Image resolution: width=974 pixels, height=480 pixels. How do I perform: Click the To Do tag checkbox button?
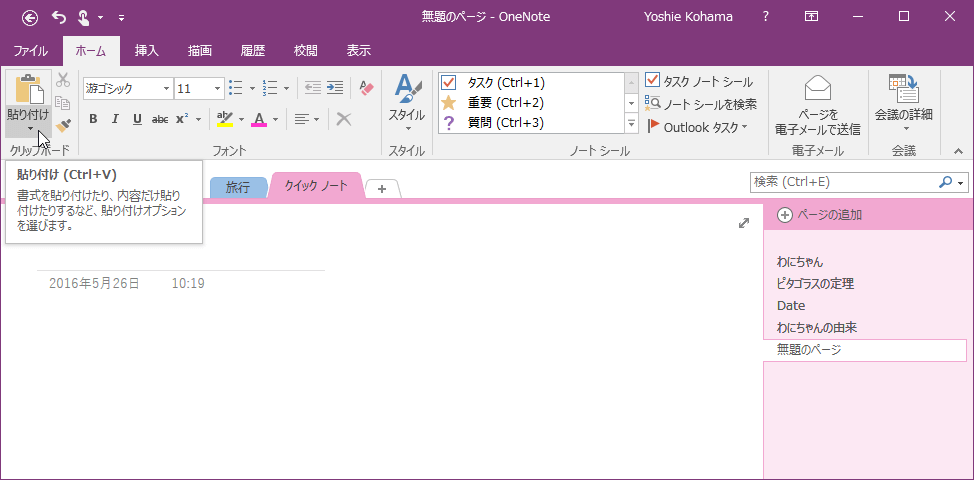point(699,81)
